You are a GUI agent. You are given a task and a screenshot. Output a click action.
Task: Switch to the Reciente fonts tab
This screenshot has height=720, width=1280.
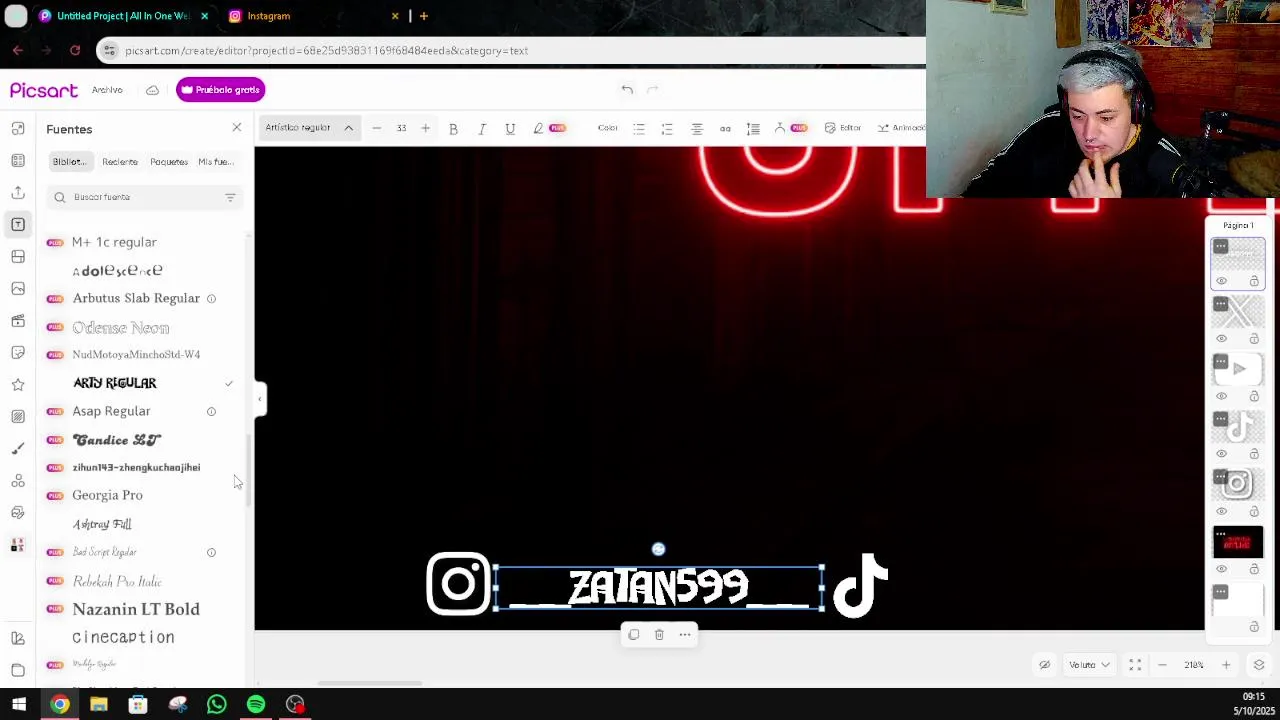pos(120,162)
